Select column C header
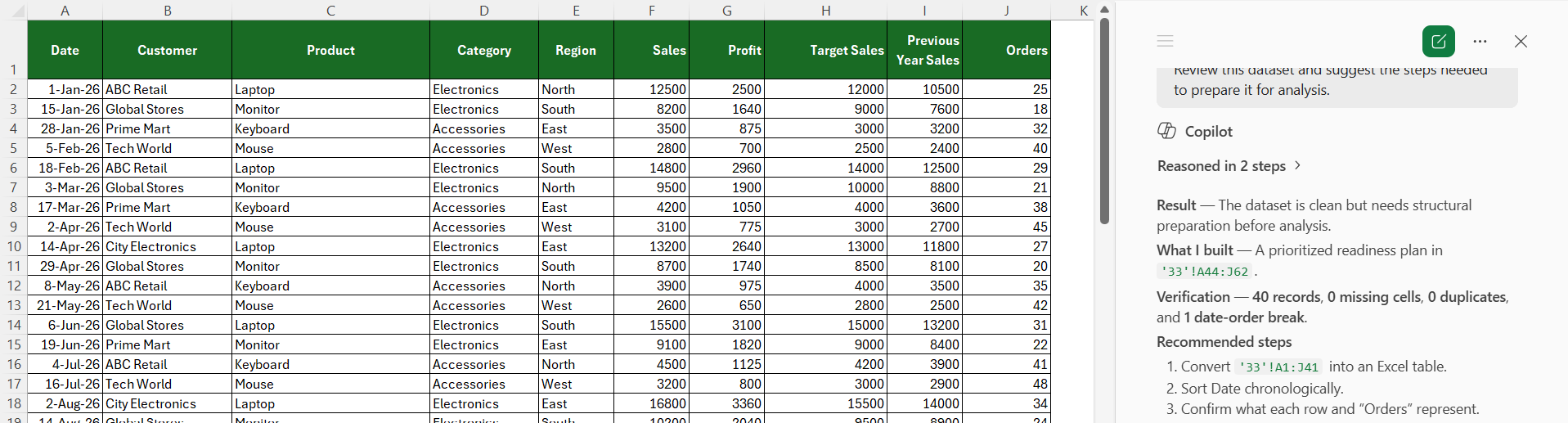This screenshot has width=1568, height=423. pyautogui.click(x=330, y=11)
